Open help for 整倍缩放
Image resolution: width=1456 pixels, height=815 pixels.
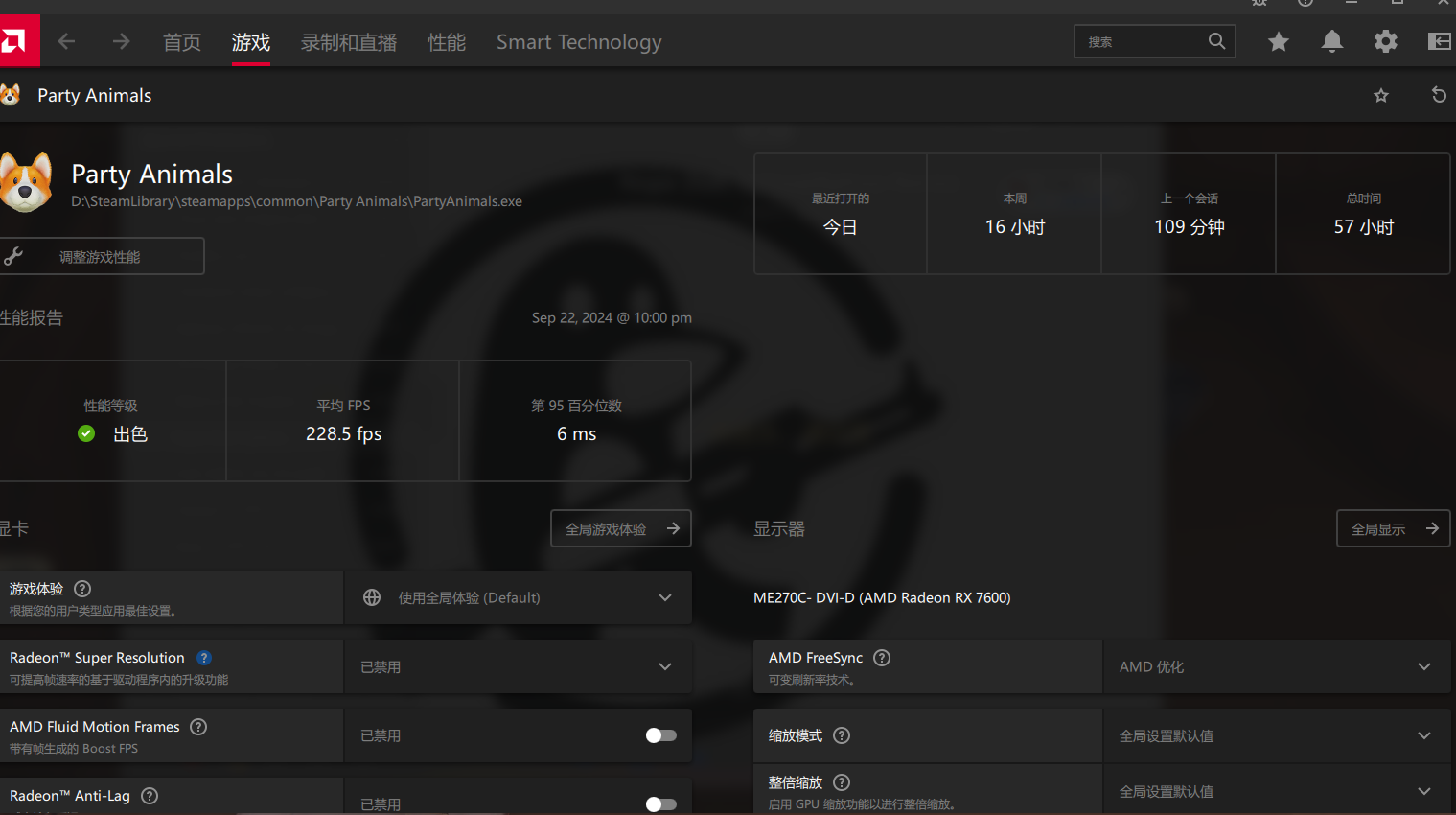point(842,782)
